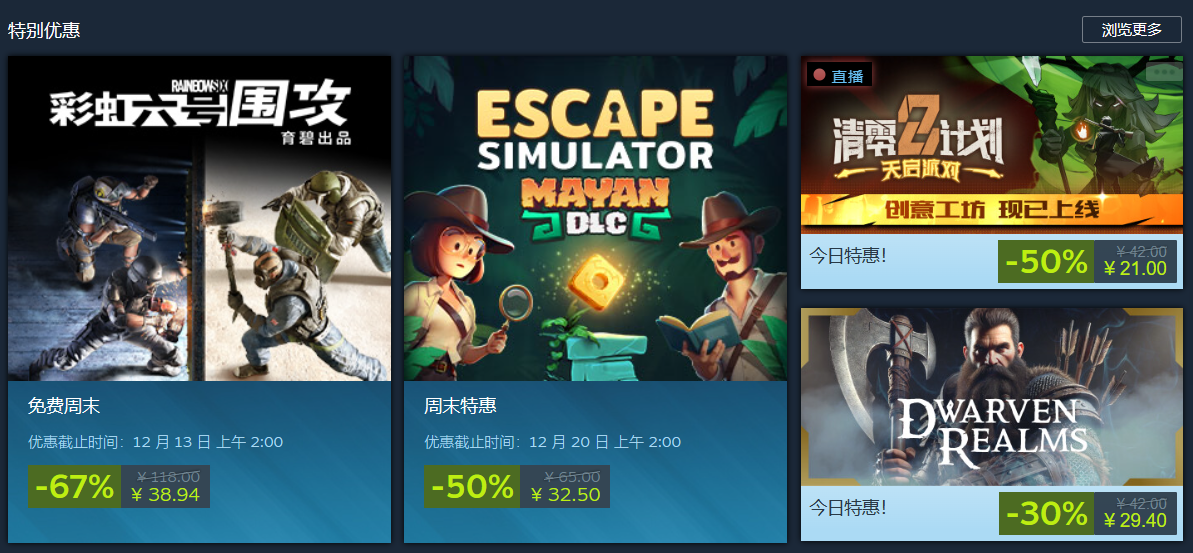The image size is (1193, 553).
Task: Select the ¥32.50 Escape Simulator price
Action: point(566,495)
